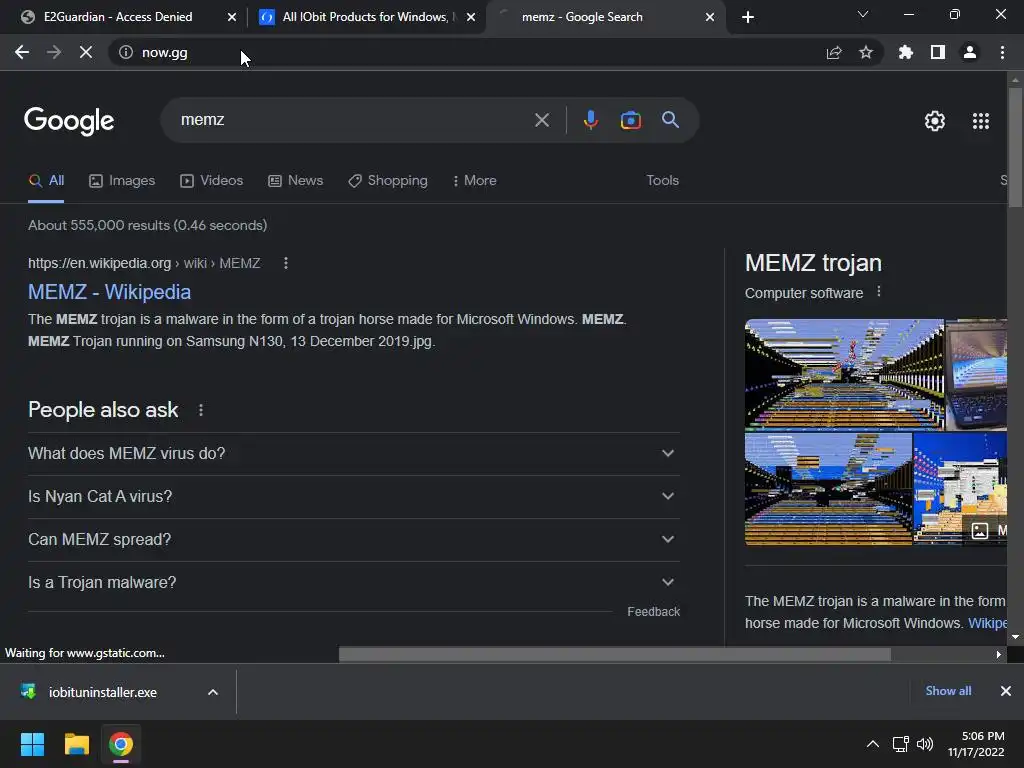1024x768 pixels.
Task: Open the More search filters menu
Action: point(475,181)
